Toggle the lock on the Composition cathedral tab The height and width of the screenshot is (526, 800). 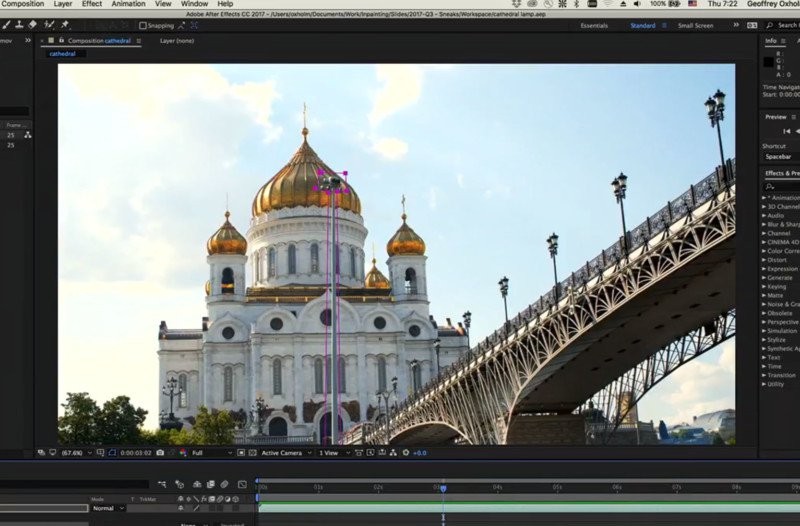(61, 40)
